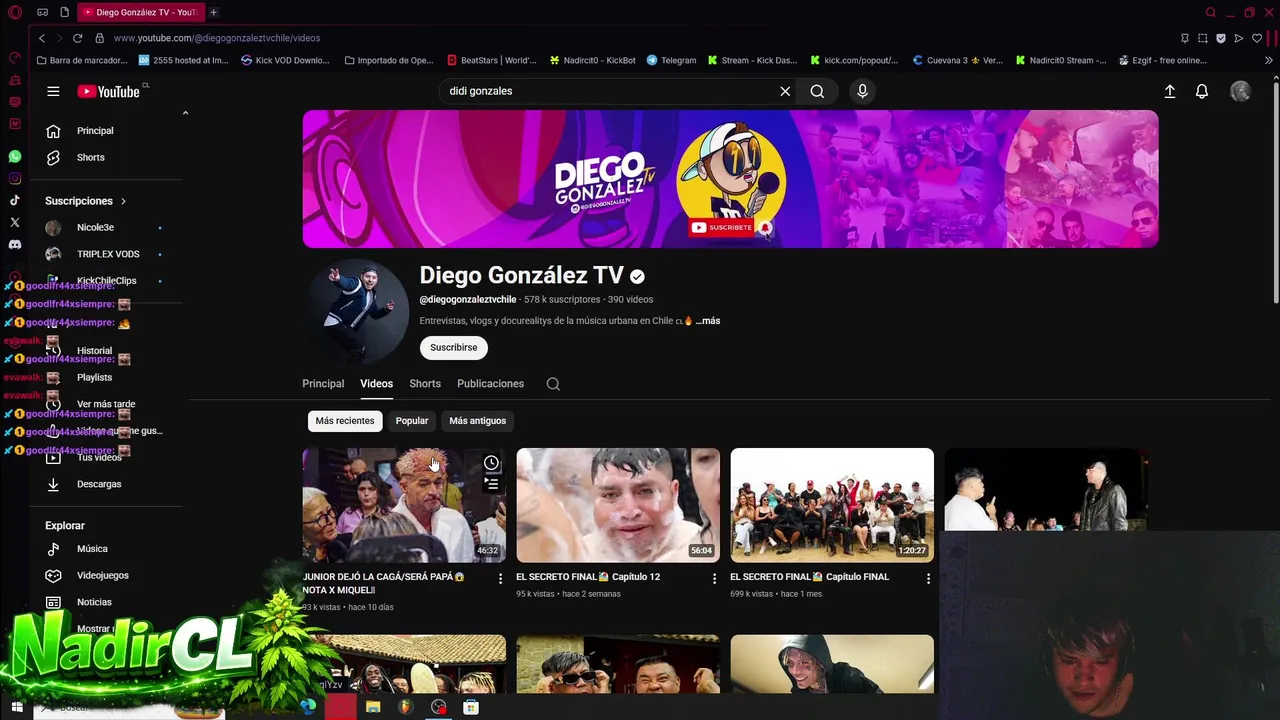Image resolution: width=1280 pixels, height=720 pixels.
Task: Add page to bookmarks heart icon
Action: pyautogui.click(x=1257, y=38)
